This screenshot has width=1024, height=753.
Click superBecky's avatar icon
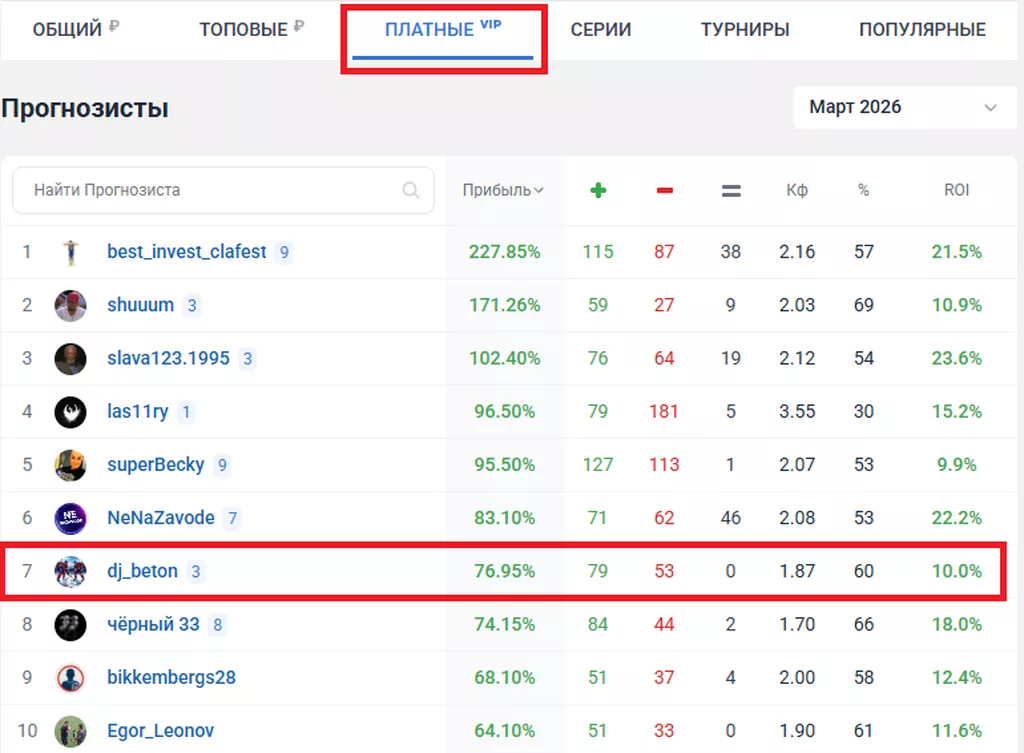click(70, 465)
